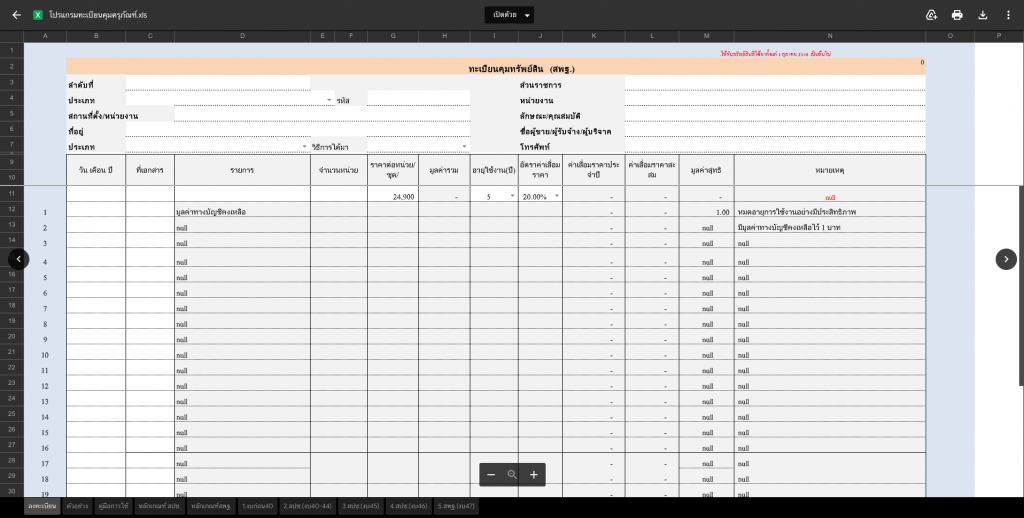Open the useful-life dropdown showing 5

[x=513, y=196]
